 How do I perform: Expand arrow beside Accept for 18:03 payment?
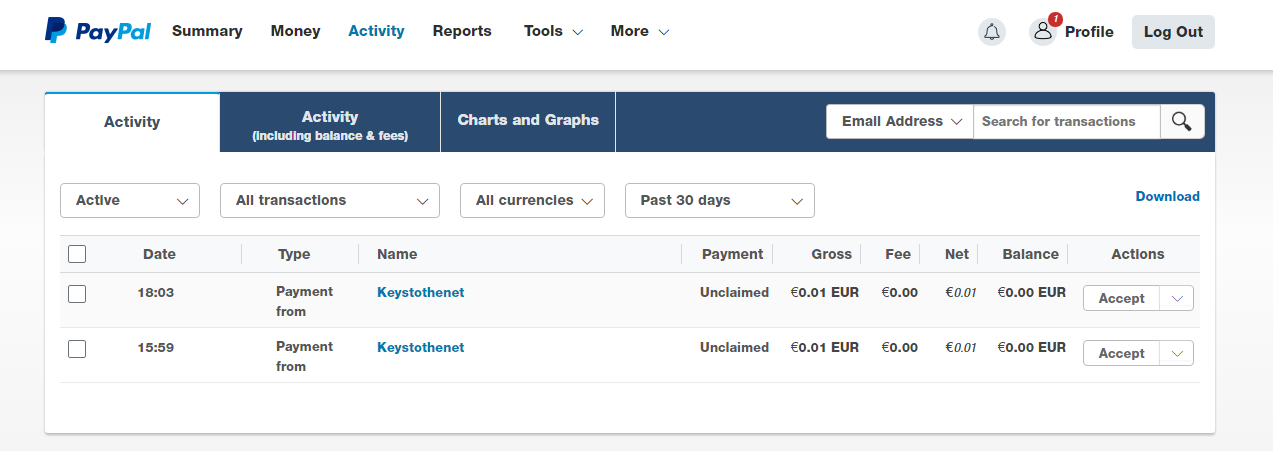click(1176, 298)
